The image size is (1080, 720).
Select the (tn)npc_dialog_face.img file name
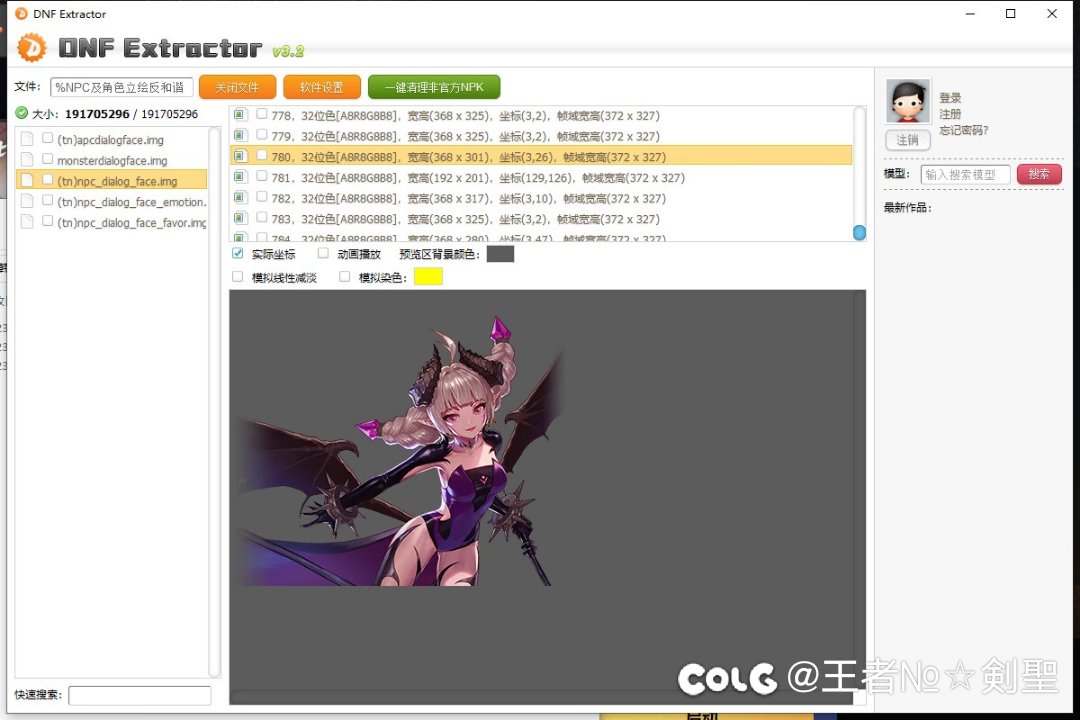pos(117,181)
